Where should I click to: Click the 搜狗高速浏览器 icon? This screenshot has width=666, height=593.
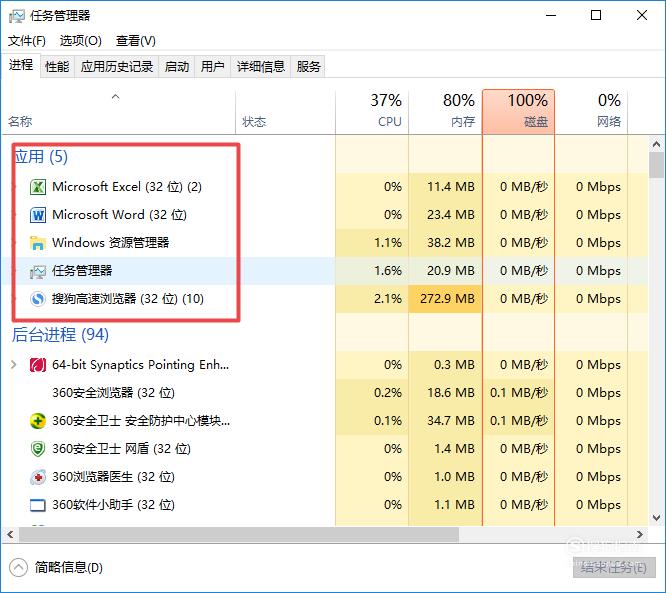[x=38, y=299]
